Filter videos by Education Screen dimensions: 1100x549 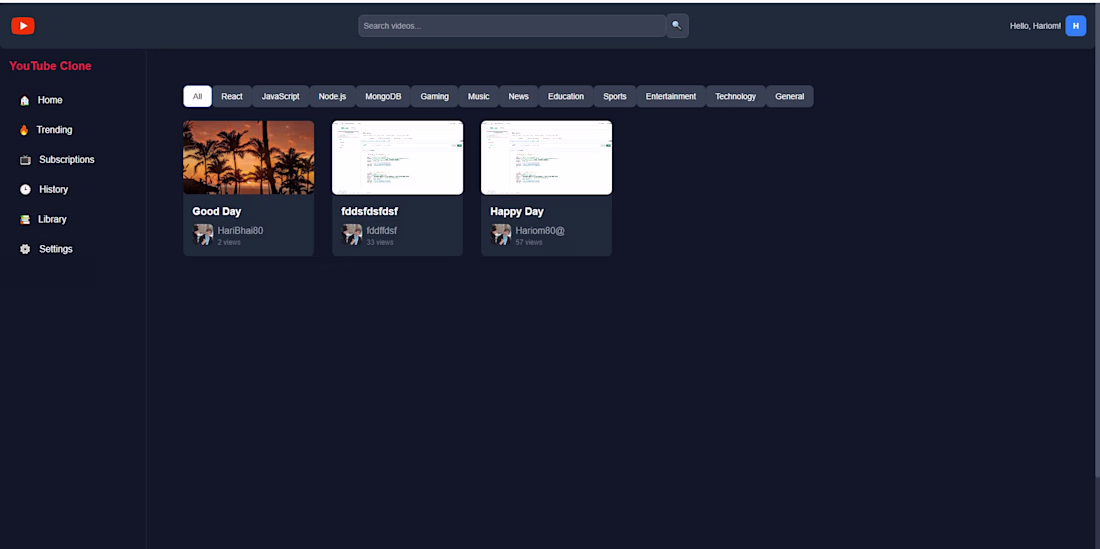[566, 96]
